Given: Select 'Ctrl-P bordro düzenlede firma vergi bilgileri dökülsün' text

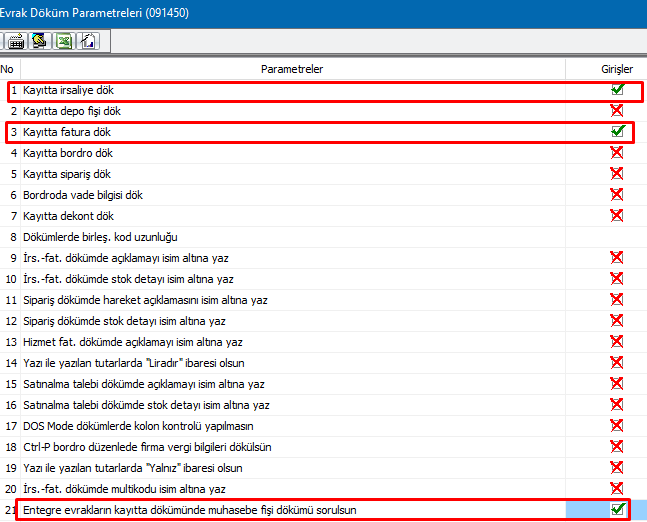Looking at the screenshot, I should [147, 447].
